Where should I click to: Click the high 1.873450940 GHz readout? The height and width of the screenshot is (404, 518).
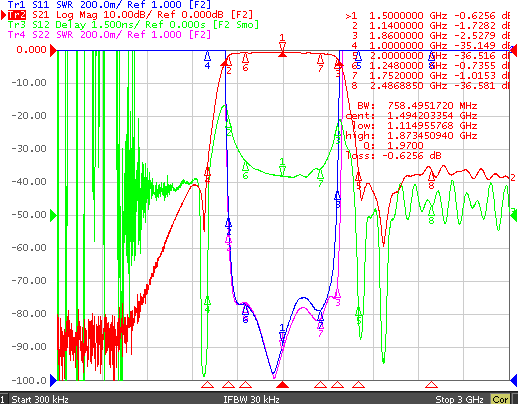tap(411, 136)
